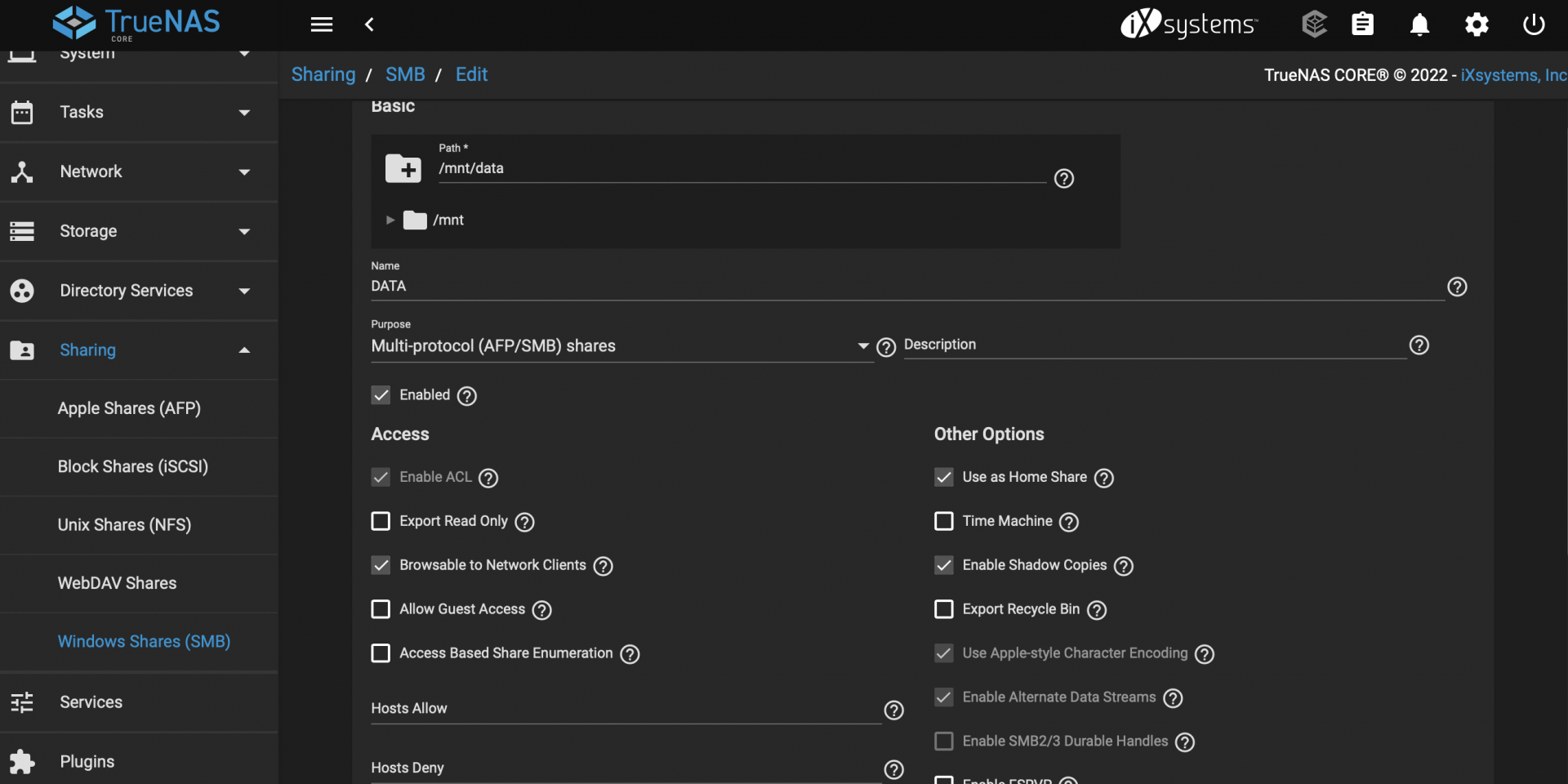Screen dimensions: 1568x784
Task: Open settings gear in top bar
Action: 1477,24
